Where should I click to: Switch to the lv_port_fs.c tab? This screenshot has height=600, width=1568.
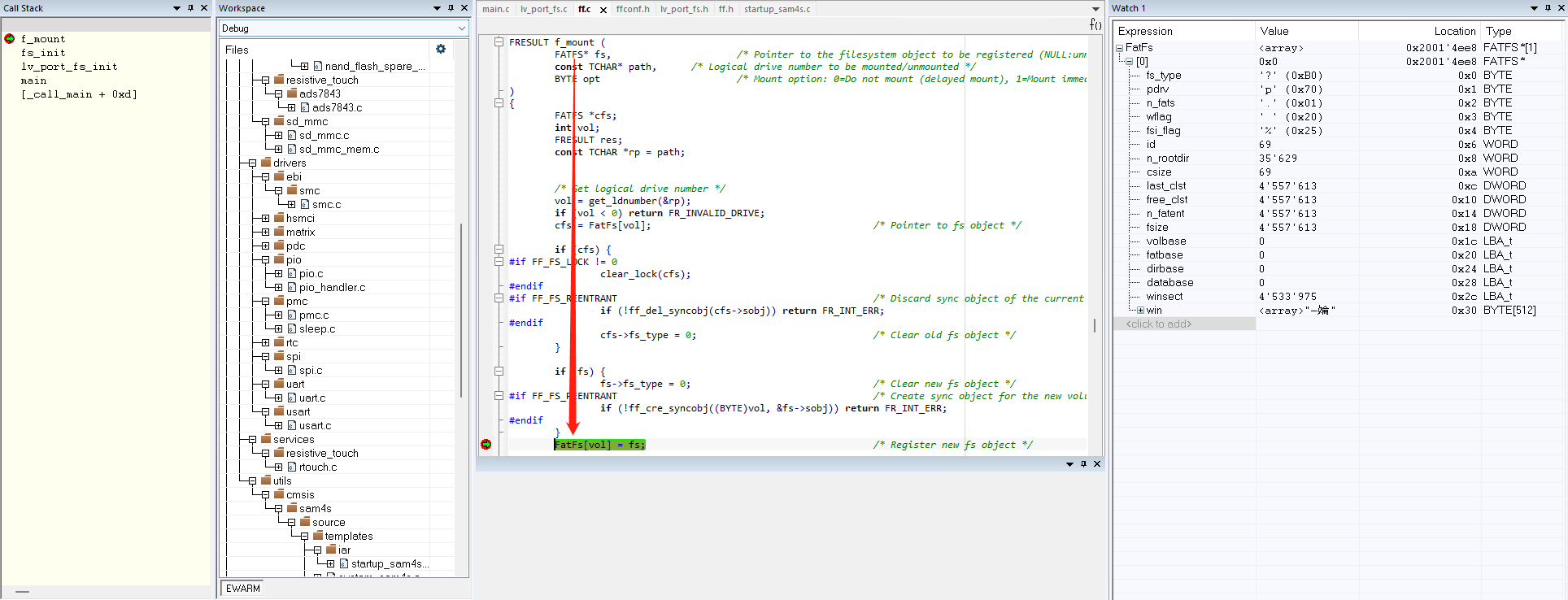click(544, 9)
